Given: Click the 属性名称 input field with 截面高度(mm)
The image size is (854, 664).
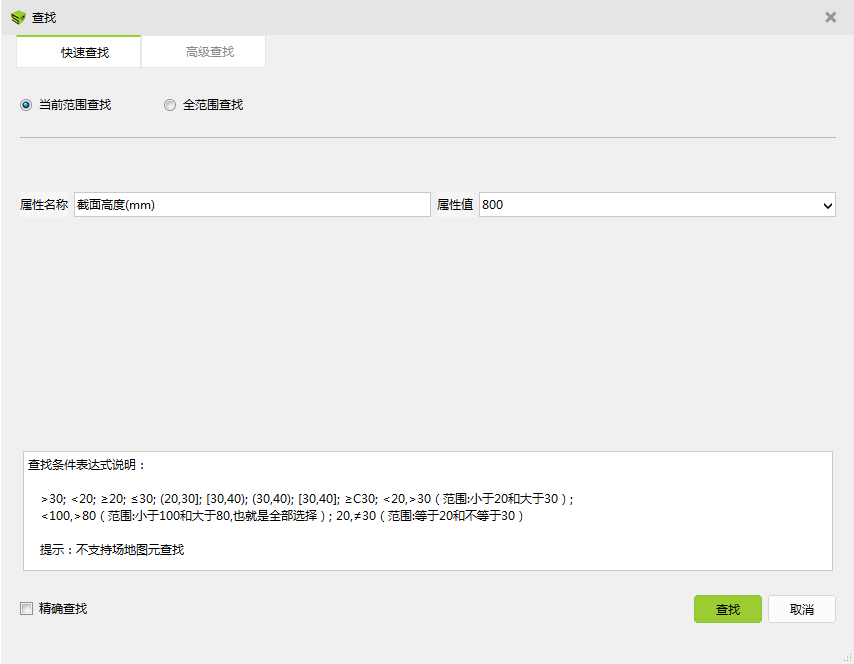Looking at the screenshot, I should [x=252, y=205].
